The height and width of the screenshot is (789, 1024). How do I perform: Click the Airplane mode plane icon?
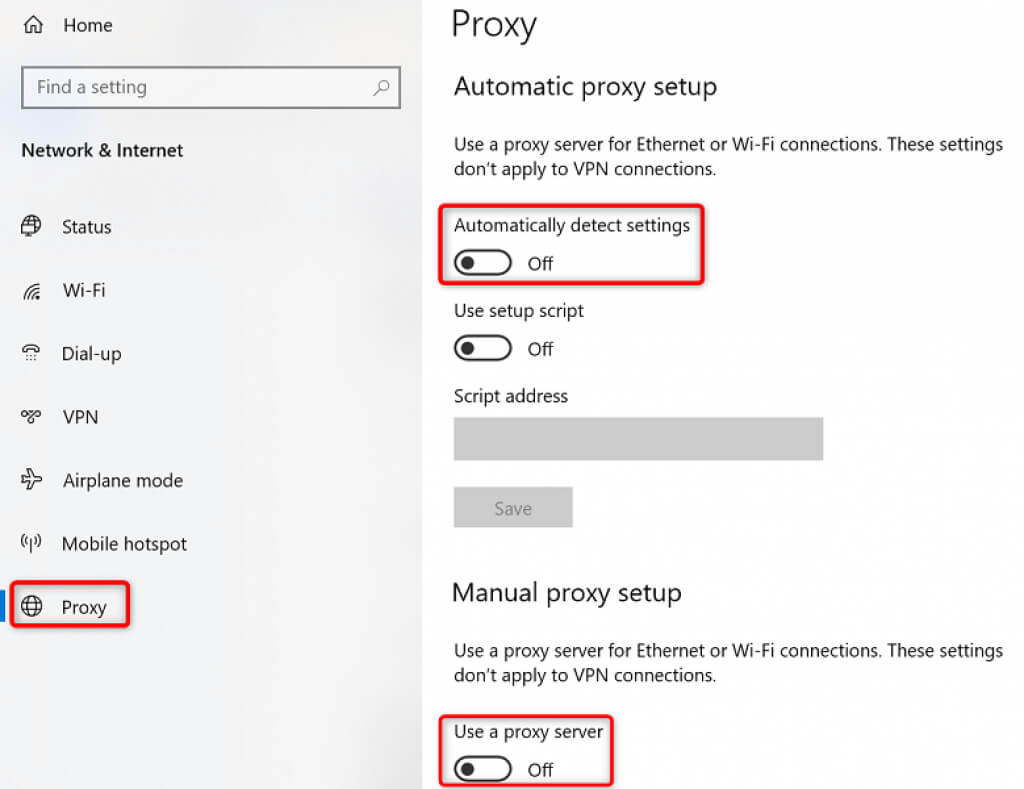point(31,480)
